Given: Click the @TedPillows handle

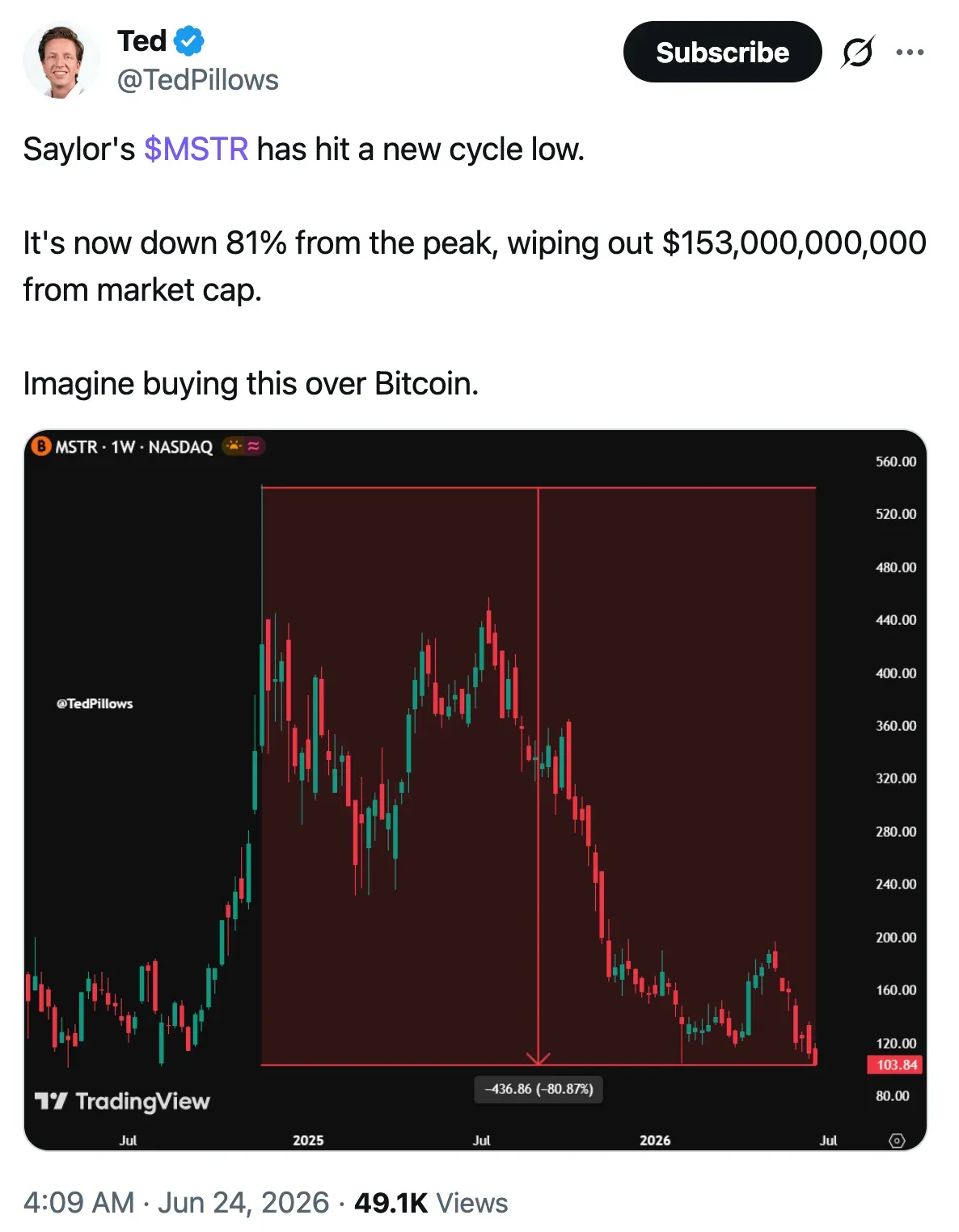Looking at the screenshot, I should tap(198, 80).
